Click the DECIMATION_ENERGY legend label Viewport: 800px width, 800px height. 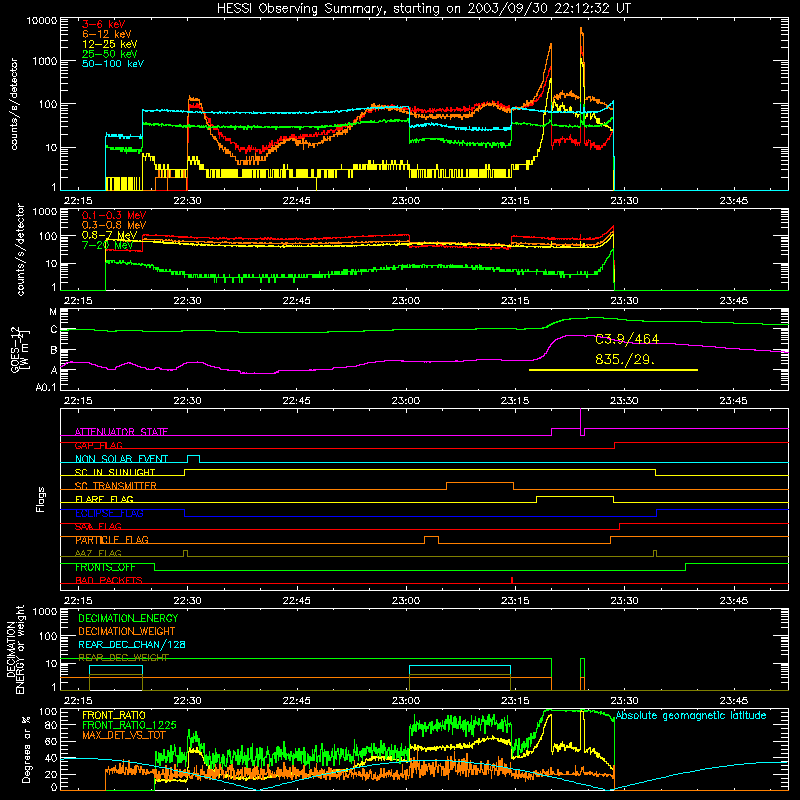[x=128, y=618]
